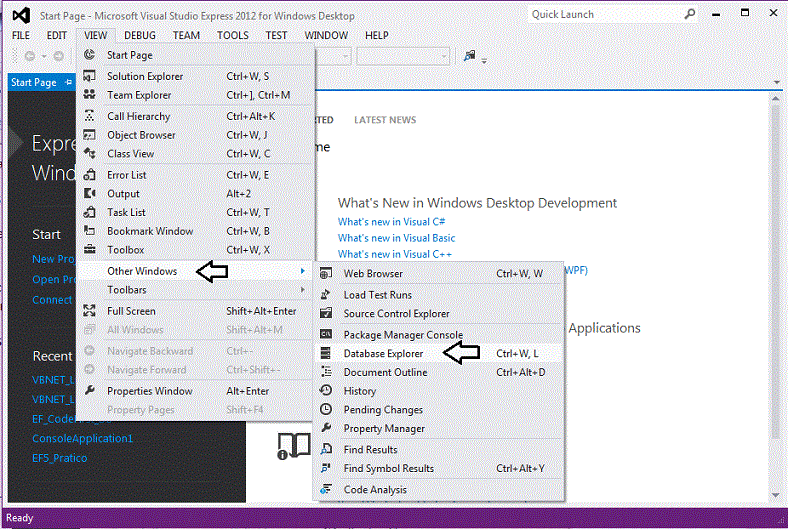Click the book info help icon

coord(293,446)
